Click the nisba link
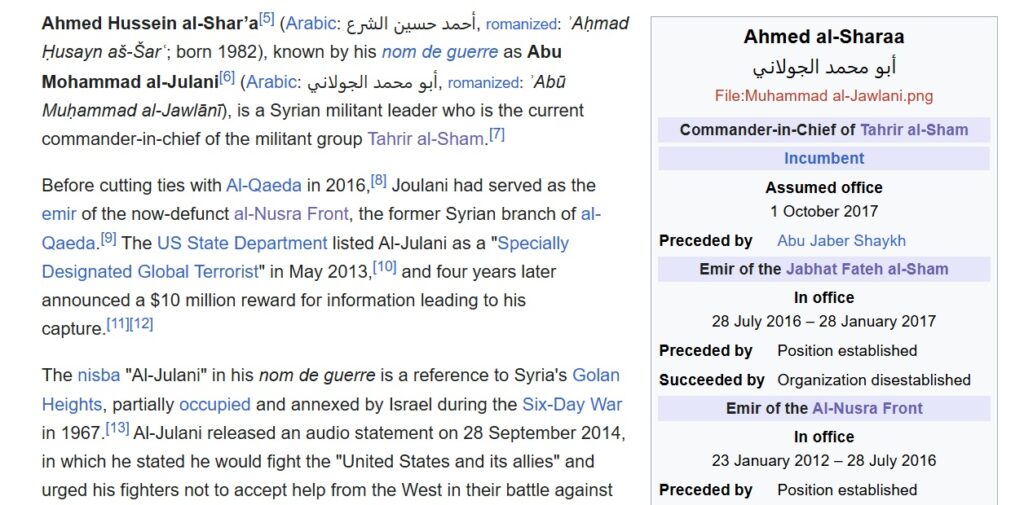The image size is (1024, 505). 97,375
